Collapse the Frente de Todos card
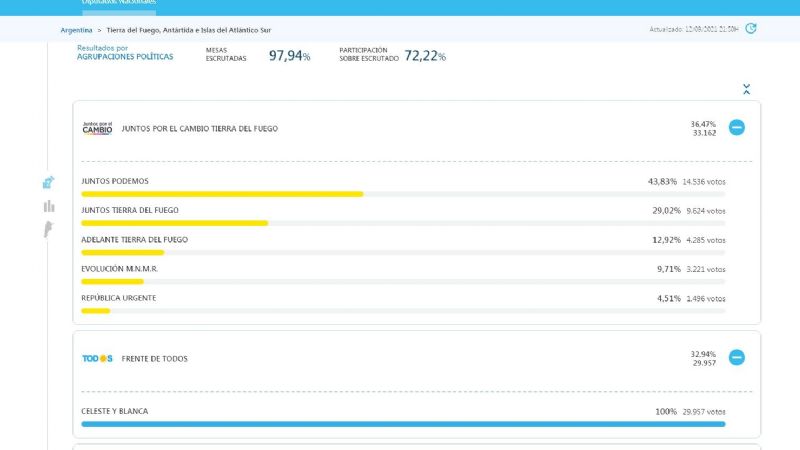The image size is (800, 450). 736,357
